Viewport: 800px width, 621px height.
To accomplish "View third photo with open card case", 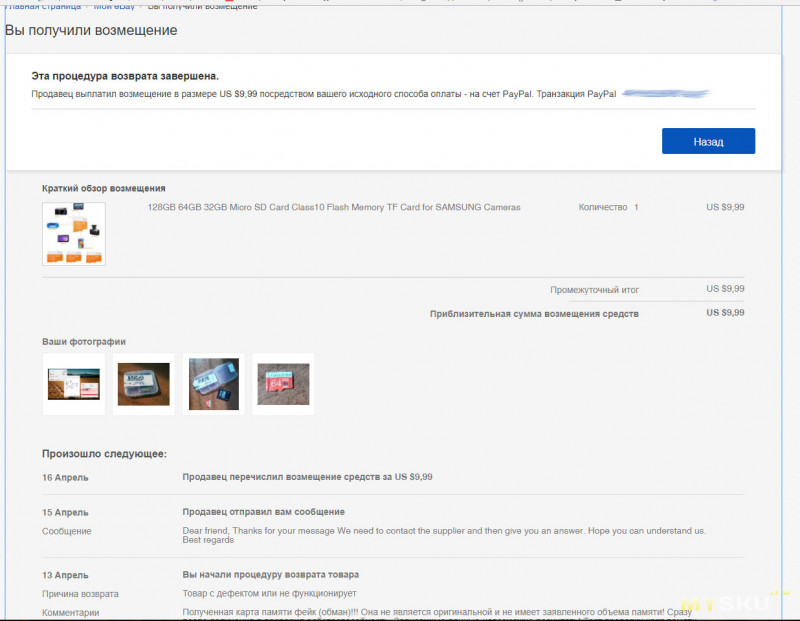I will pyautogui.click(x=214, y=384).
